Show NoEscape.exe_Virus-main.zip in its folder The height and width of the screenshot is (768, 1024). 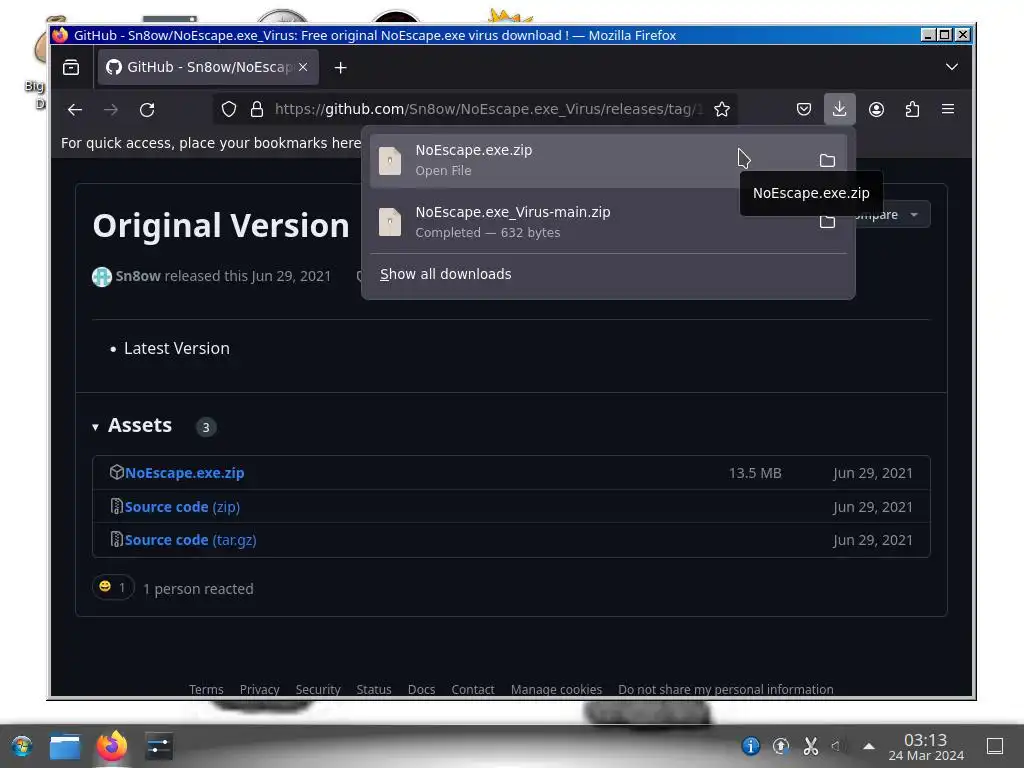click(827, 222)
